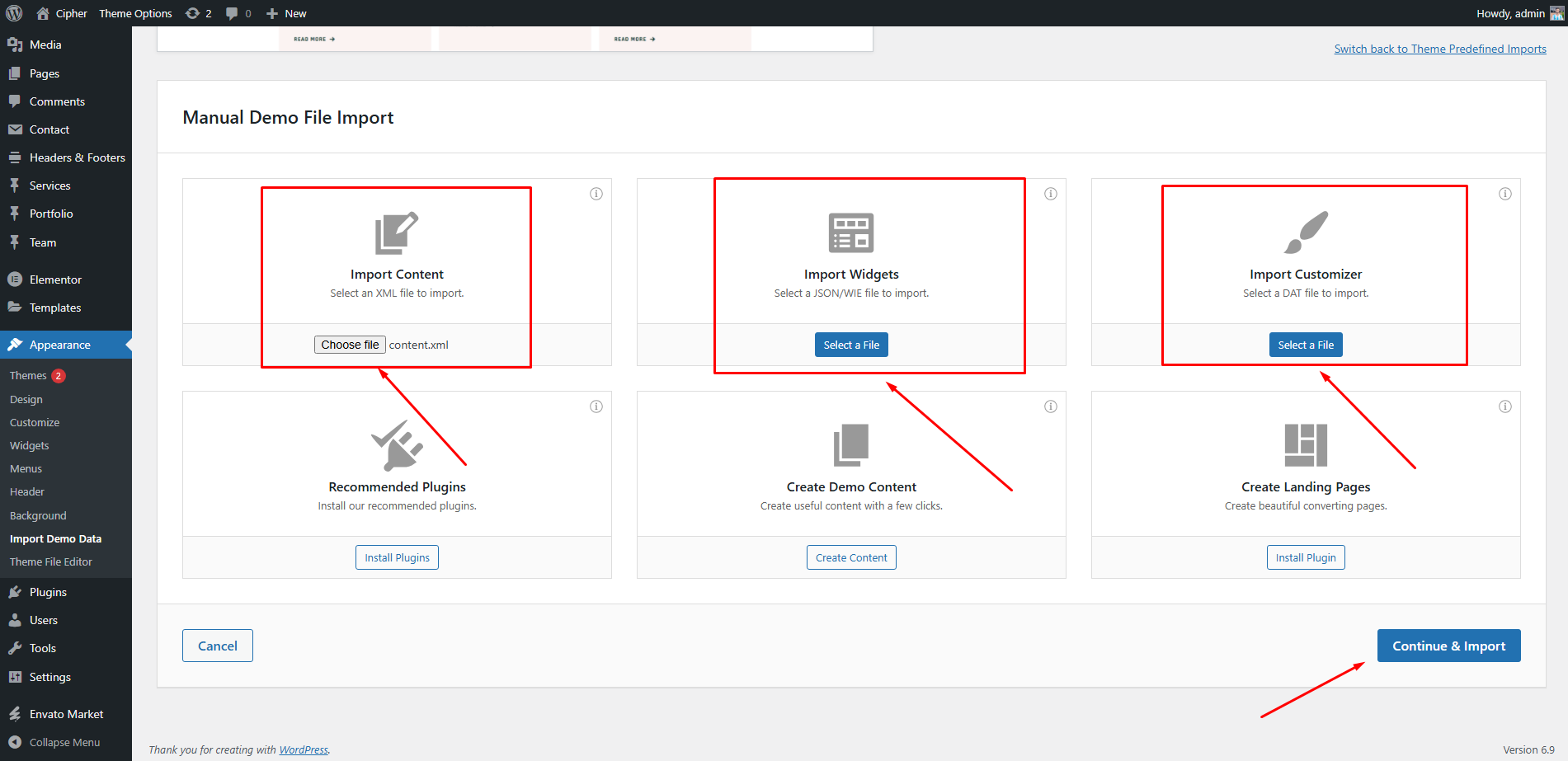Select a File for Import Widgets
The width and height of the screenshot is (1568, 761).
click(x=851, y=345)
